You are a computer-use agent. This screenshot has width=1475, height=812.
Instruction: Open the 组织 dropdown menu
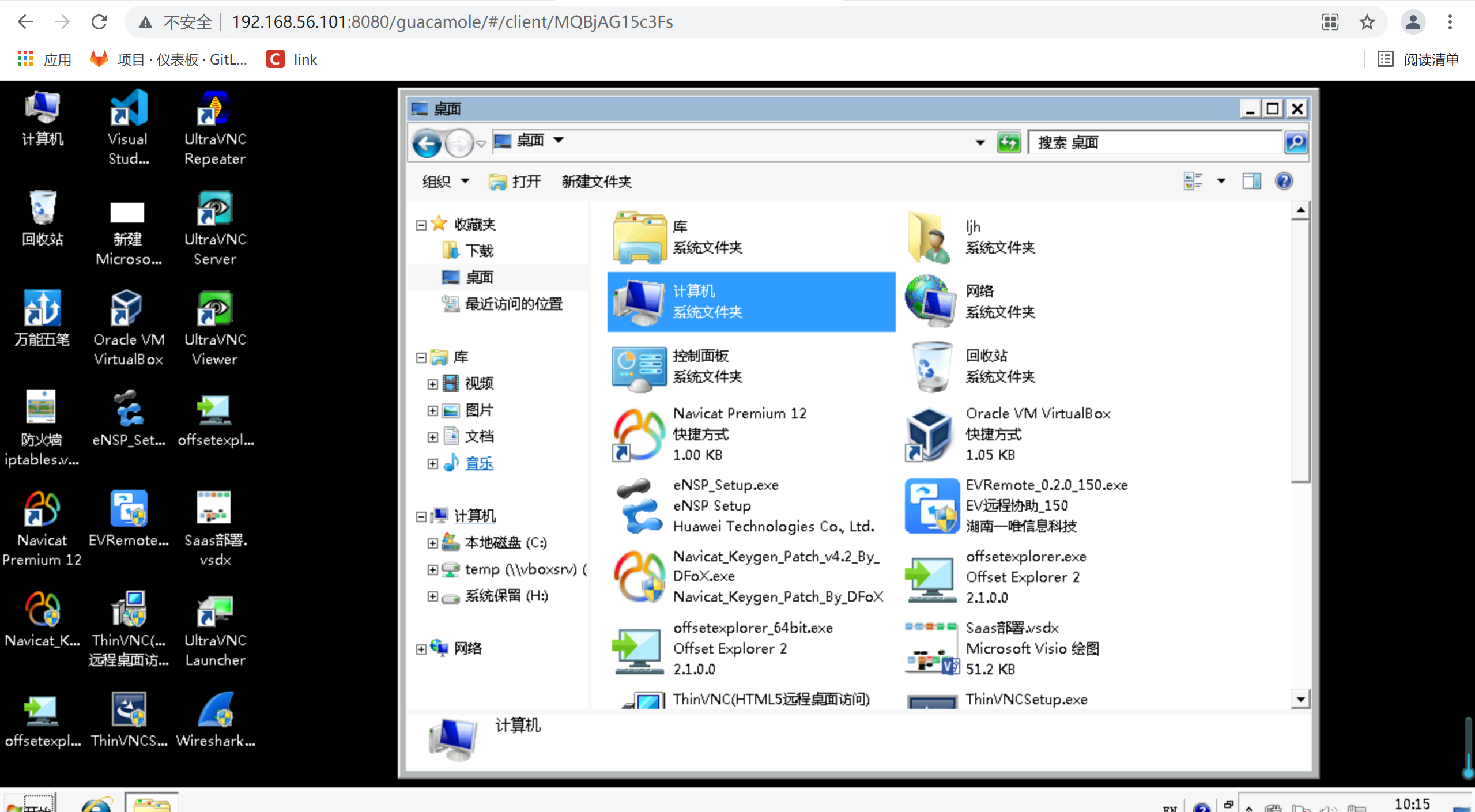point(444,181)
